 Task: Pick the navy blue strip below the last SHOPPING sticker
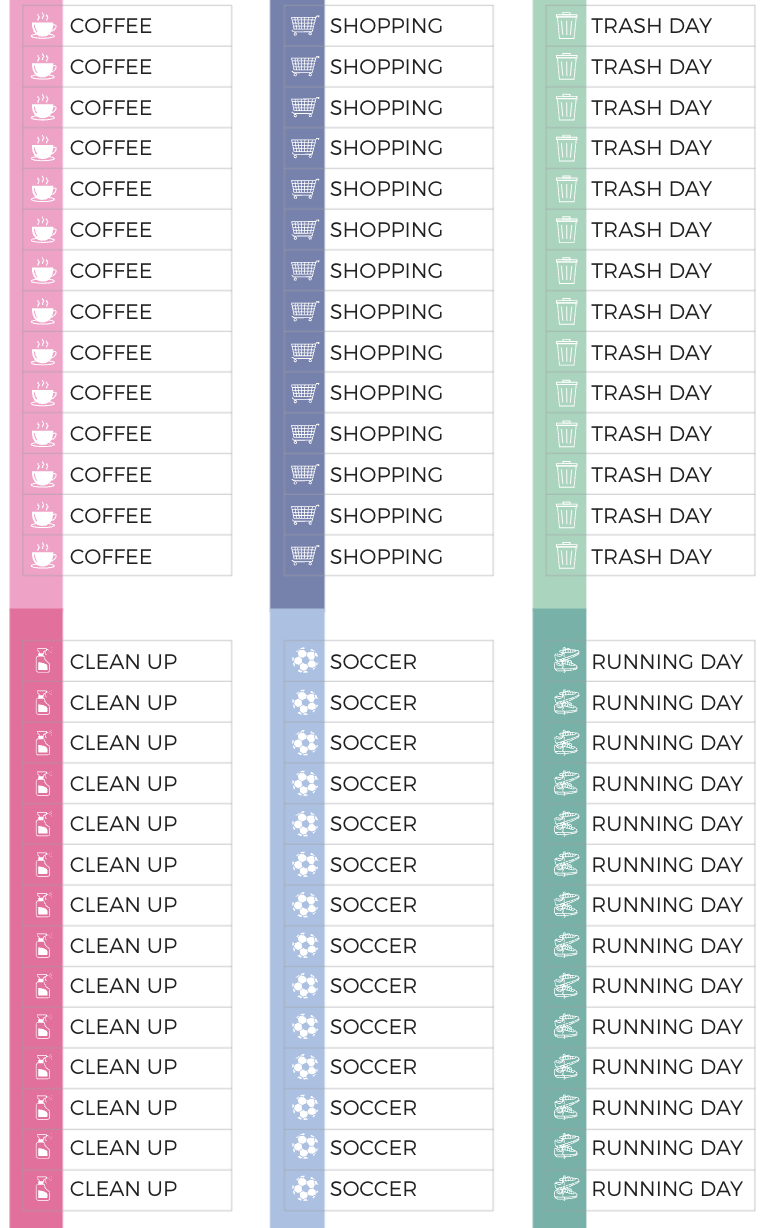coord(297,592)
